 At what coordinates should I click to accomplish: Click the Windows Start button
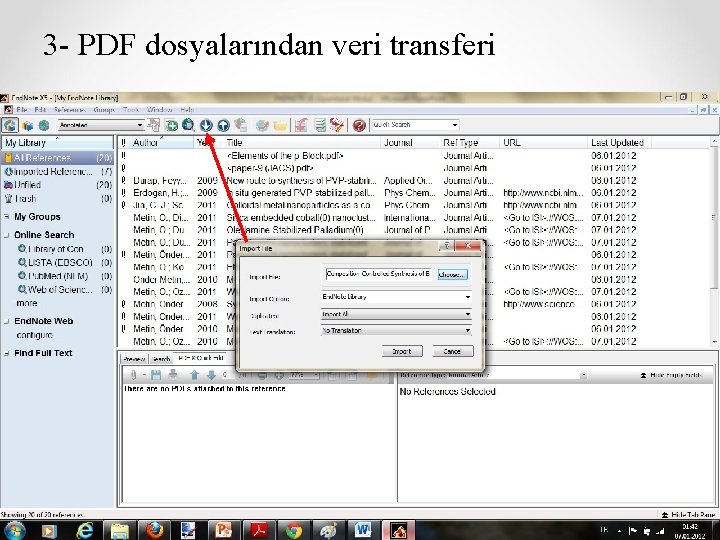pyautogui.click(x=14, y=530)
